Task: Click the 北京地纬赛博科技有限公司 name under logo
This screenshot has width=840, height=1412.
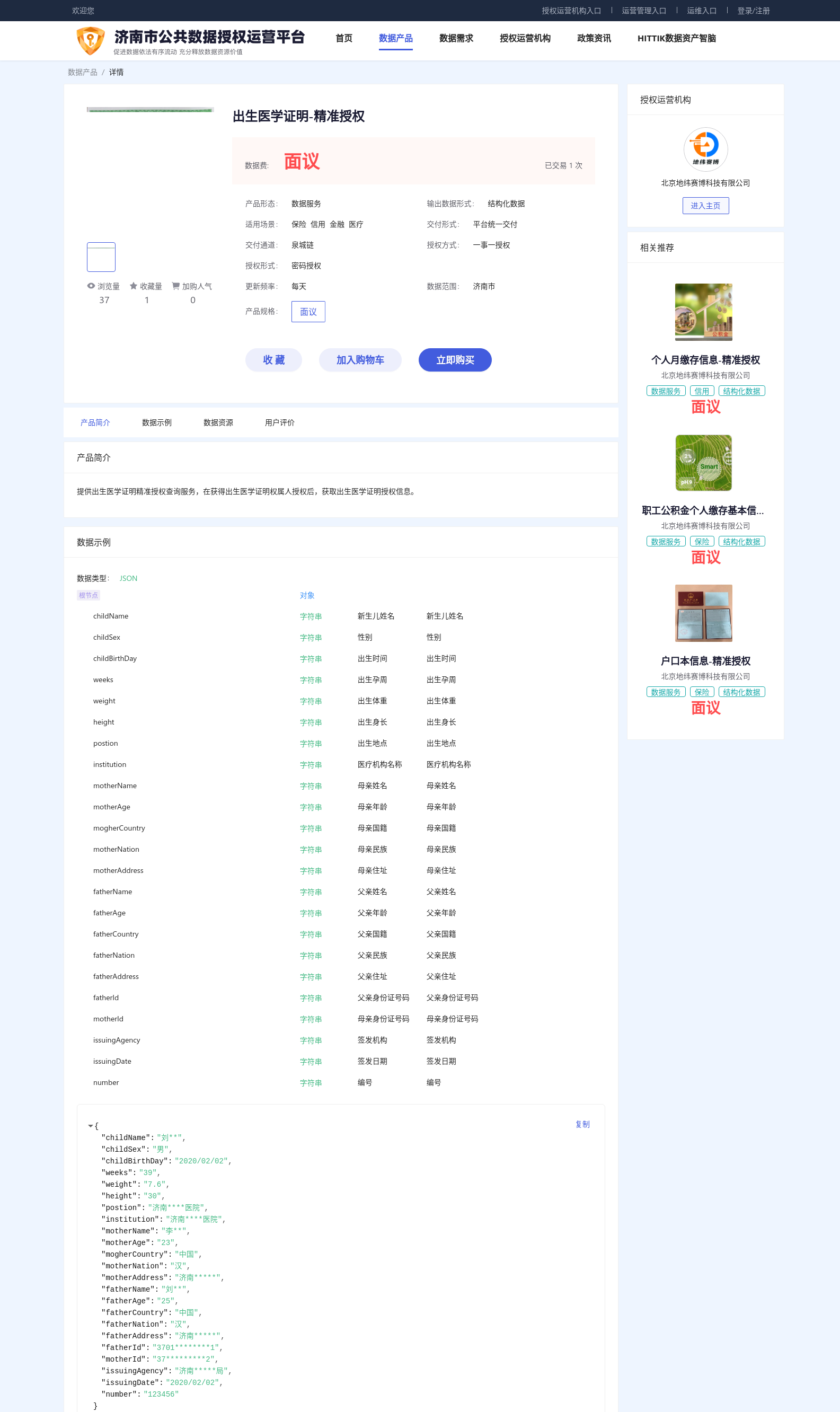Action: tap(705, 183)
